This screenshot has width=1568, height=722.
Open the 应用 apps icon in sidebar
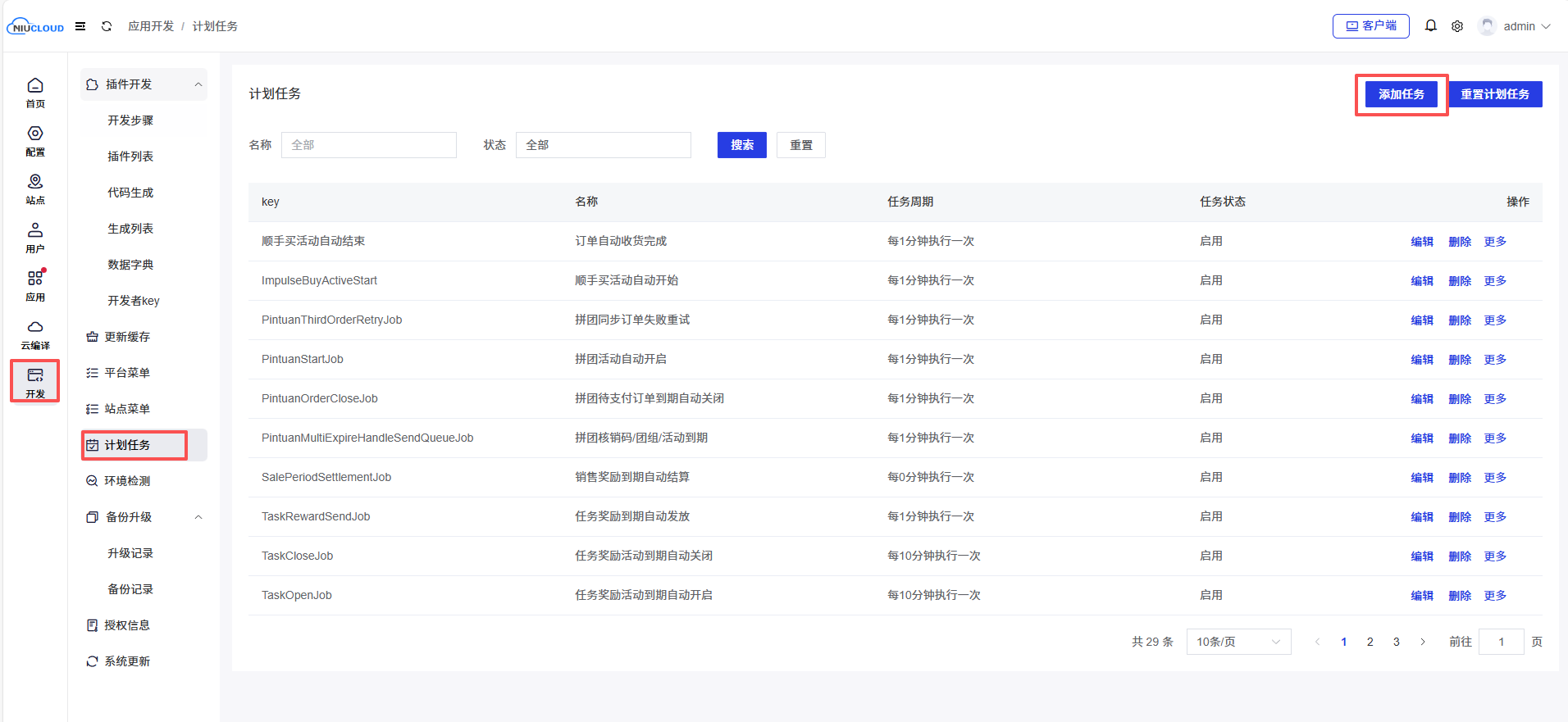point(35,285)
